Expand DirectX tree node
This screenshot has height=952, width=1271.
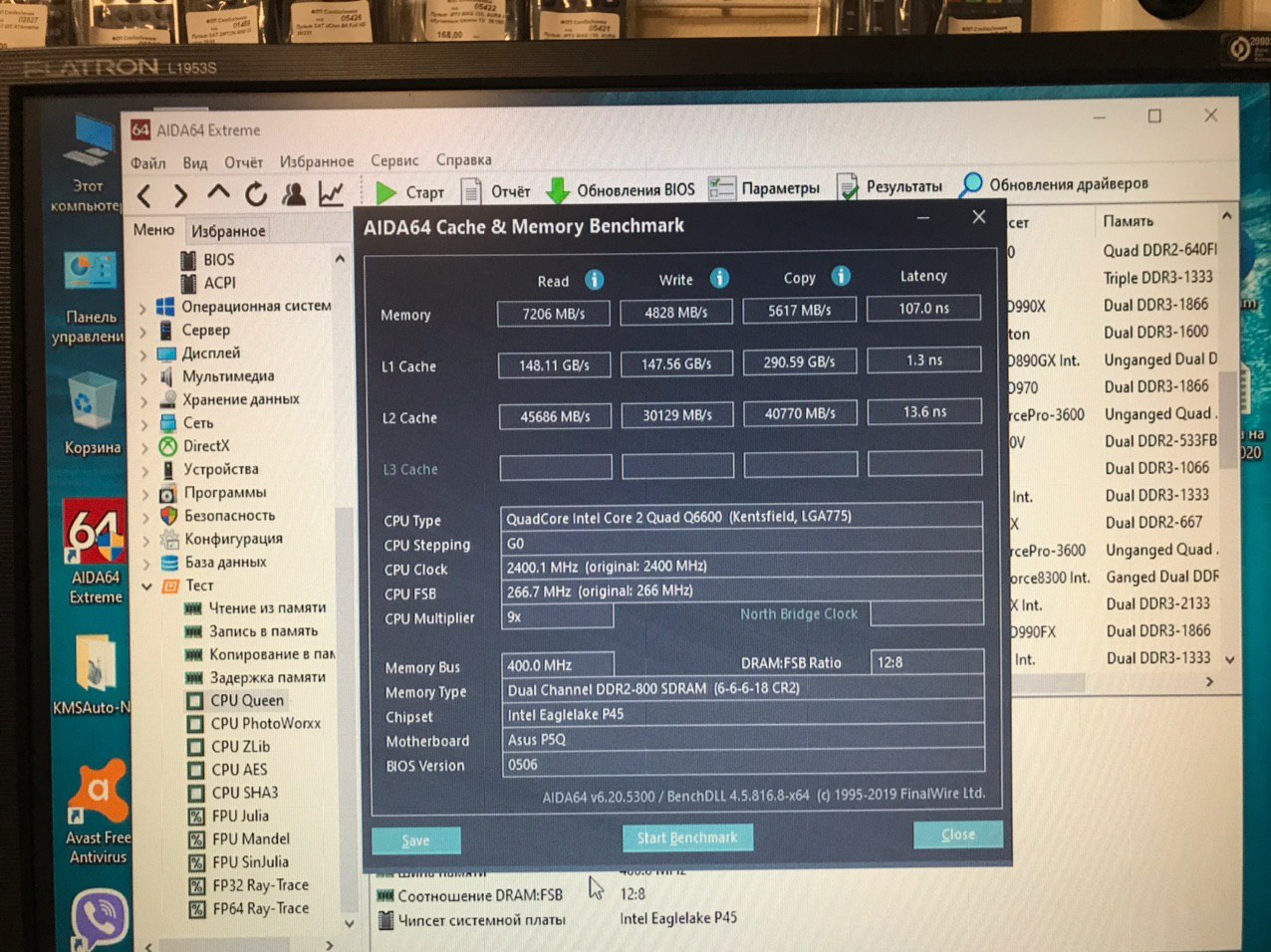pos(144,447)
